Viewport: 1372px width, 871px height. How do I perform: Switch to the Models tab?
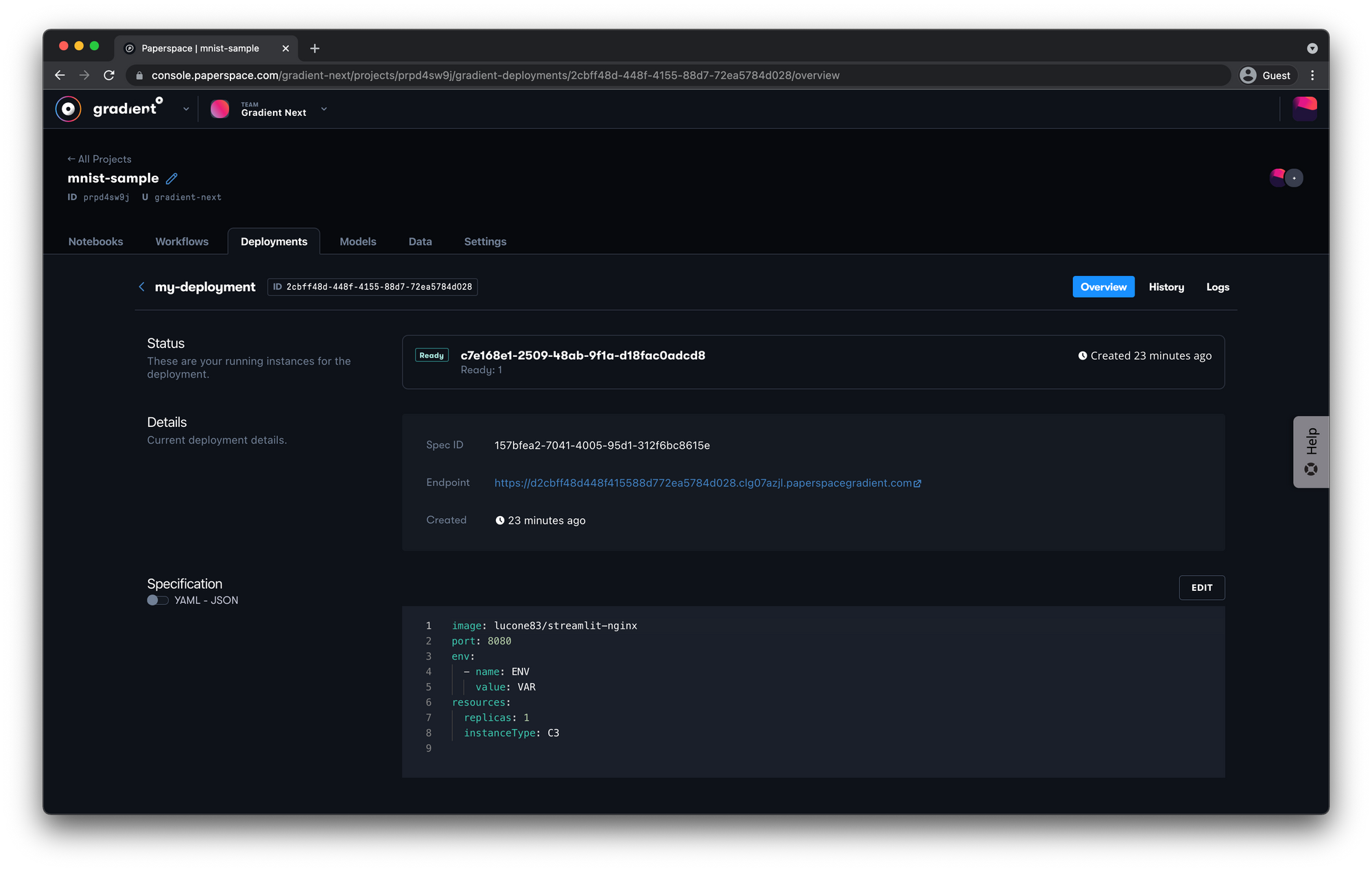coord(357,241)
